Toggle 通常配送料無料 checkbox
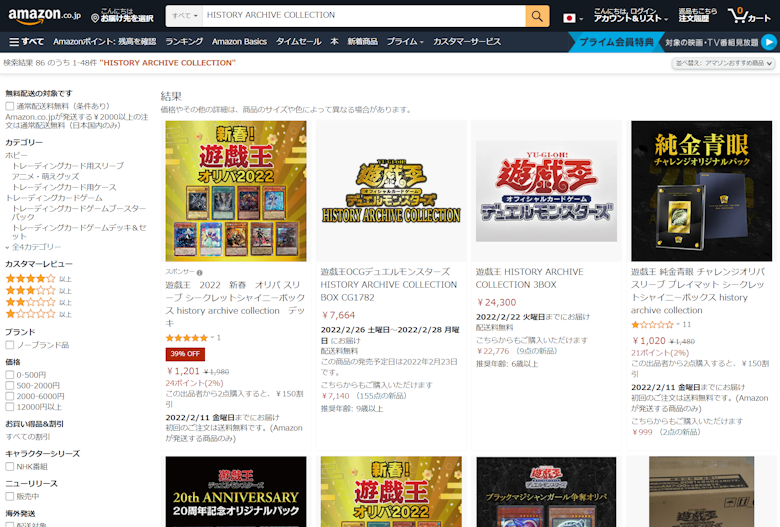Screen dimensions: 780x527 pyautogui.click(x=9, y=106)
